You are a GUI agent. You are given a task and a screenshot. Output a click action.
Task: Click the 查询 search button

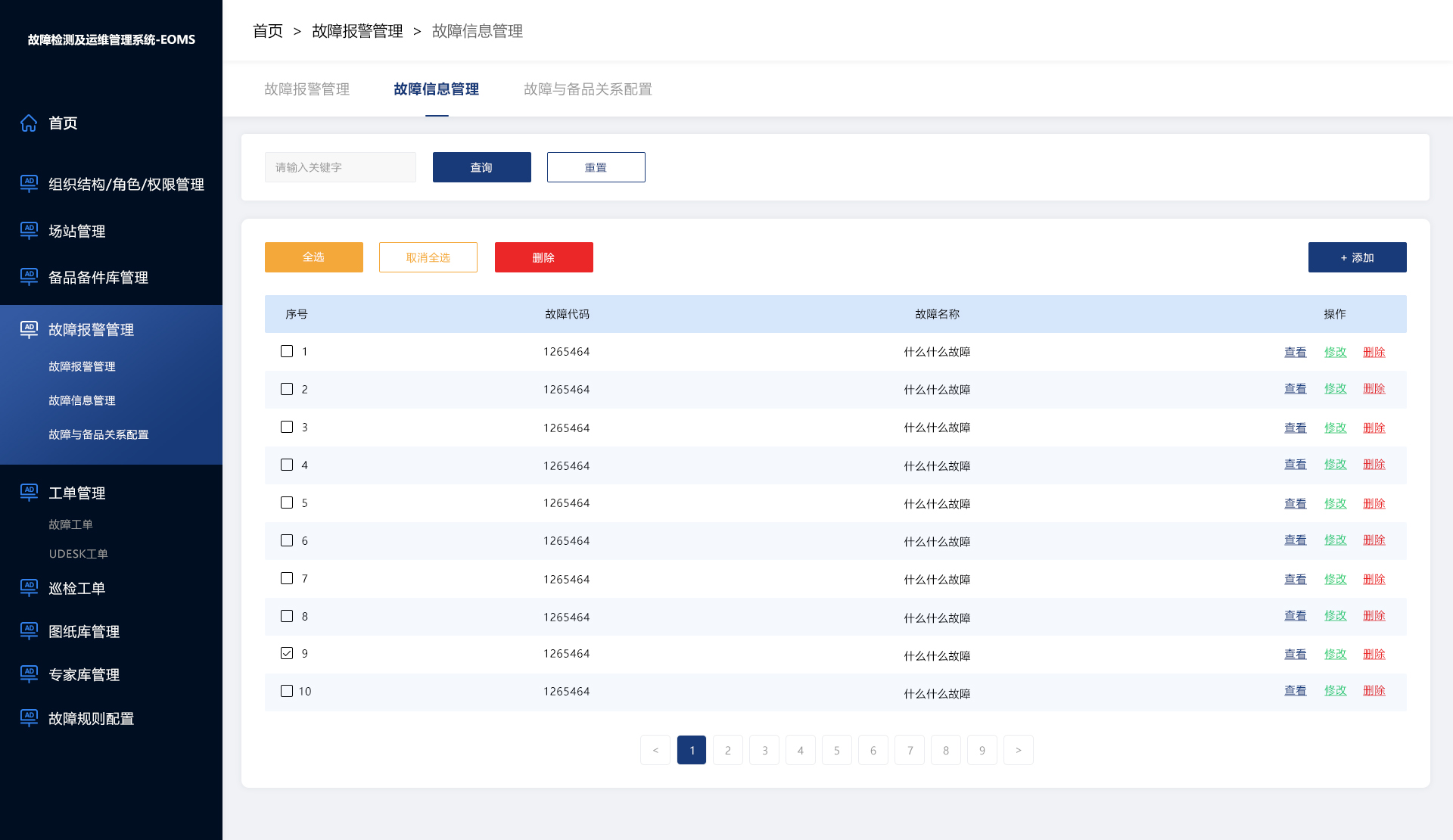(x=482, y=167)
